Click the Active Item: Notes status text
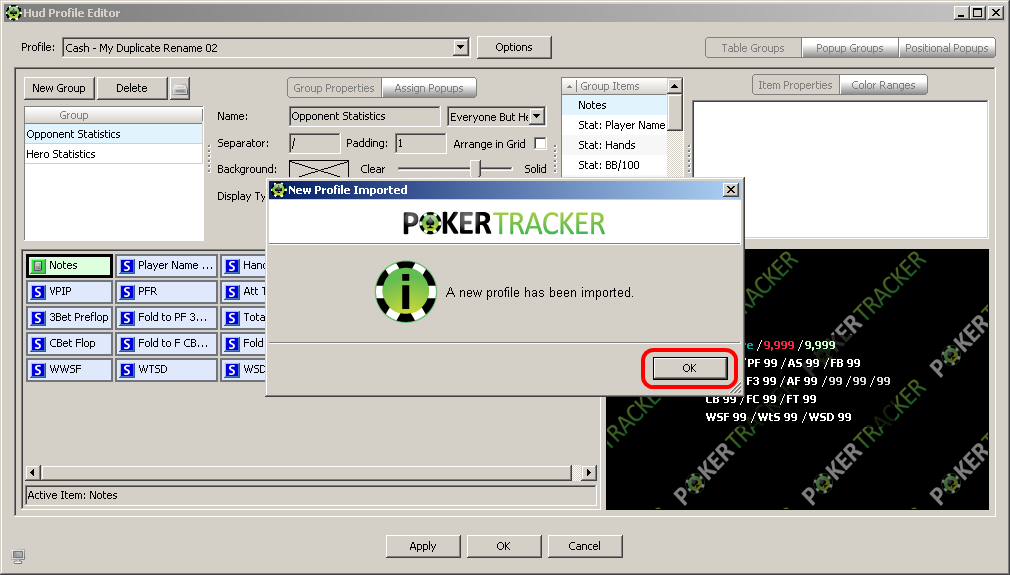 (x=72, y=495)
